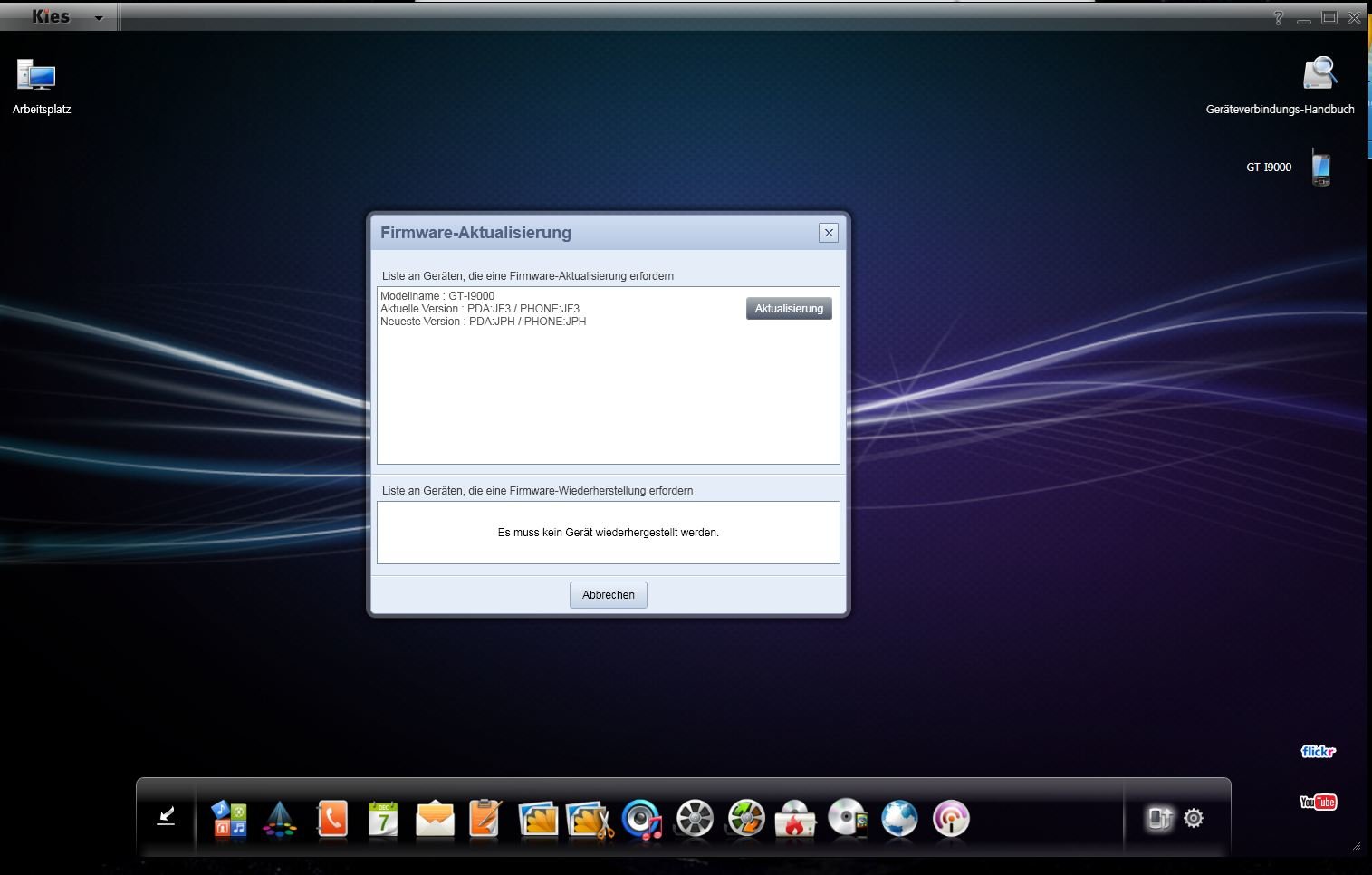The image size is (1372, 875).
Task: Open the clipboard memo icon with pencil
Action: click(485, 819)
